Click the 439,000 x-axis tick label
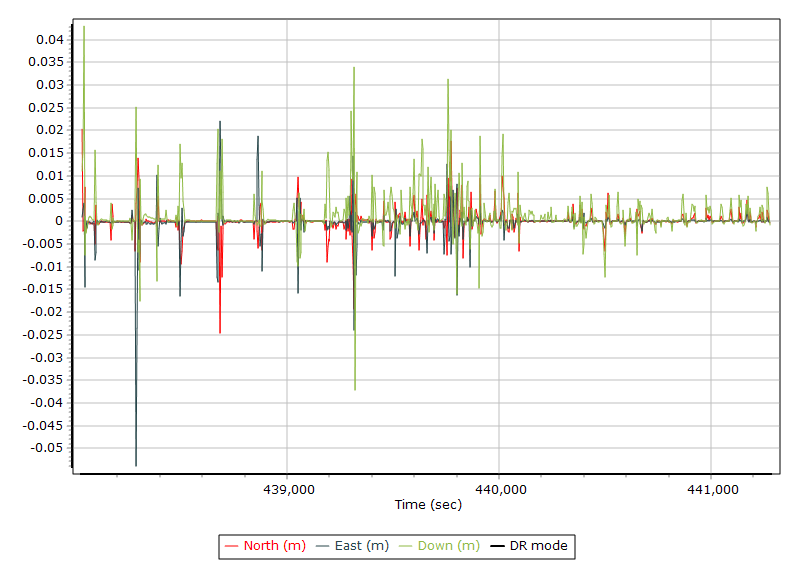Screen dimensions: 789x562 [288, 489]
